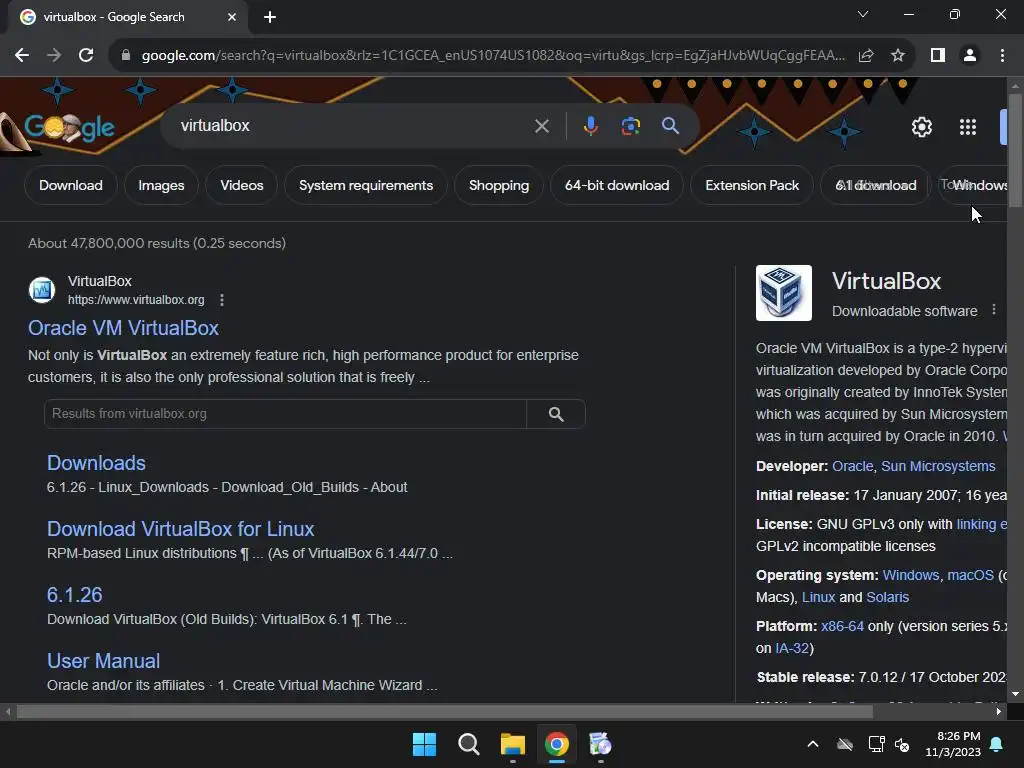
Task: Open Download VirtualBox for Linux link
Action: [x=180, y=529]
